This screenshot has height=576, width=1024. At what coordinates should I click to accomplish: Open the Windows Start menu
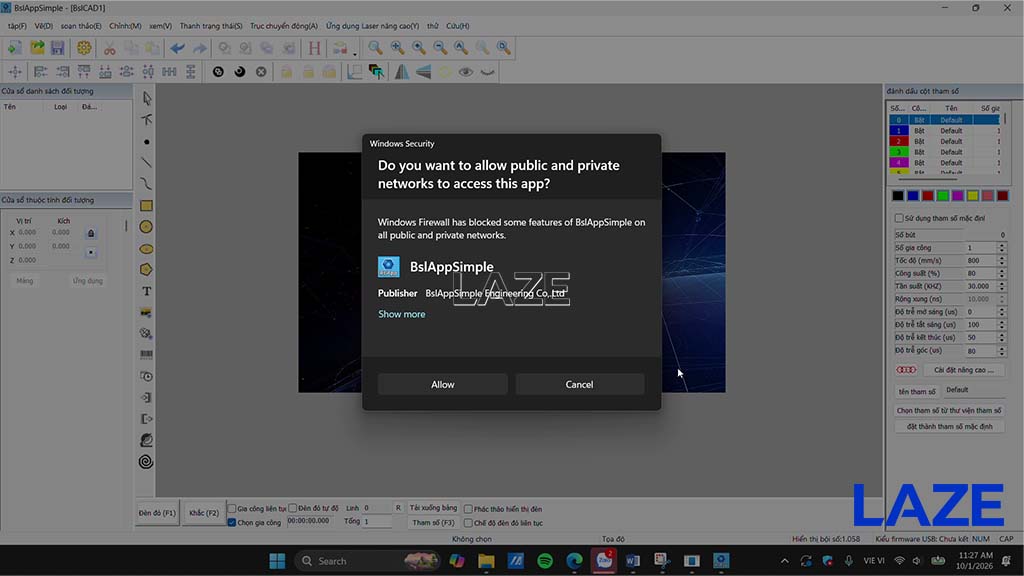(277, 561)
